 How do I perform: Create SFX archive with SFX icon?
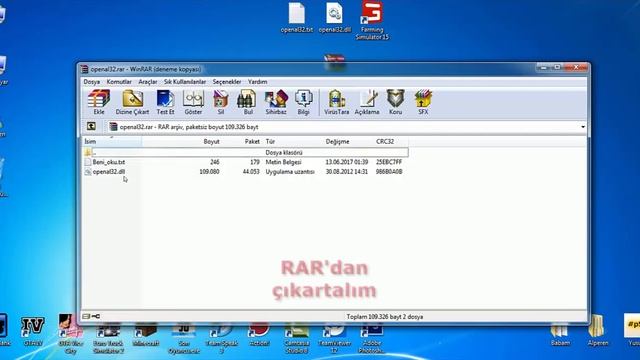point(423,102)
